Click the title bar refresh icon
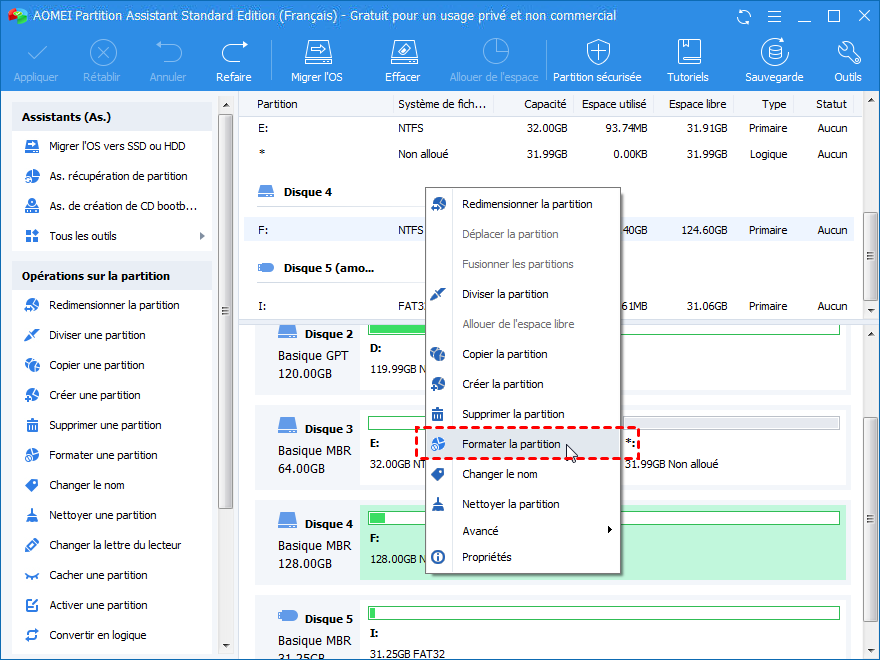The image size is (880, 660). pyautogui.click(x=743, y=16)
